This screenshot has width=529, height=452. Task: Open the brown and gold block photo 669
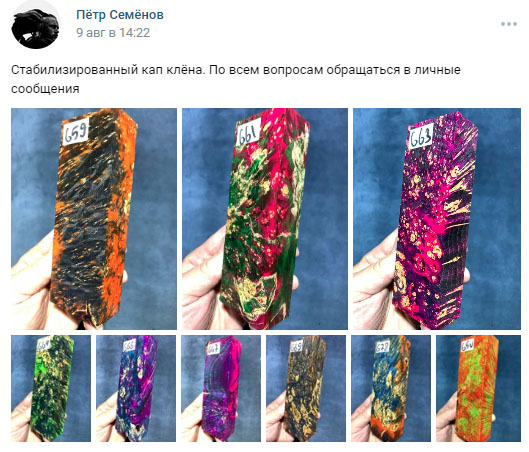[306, 388]
